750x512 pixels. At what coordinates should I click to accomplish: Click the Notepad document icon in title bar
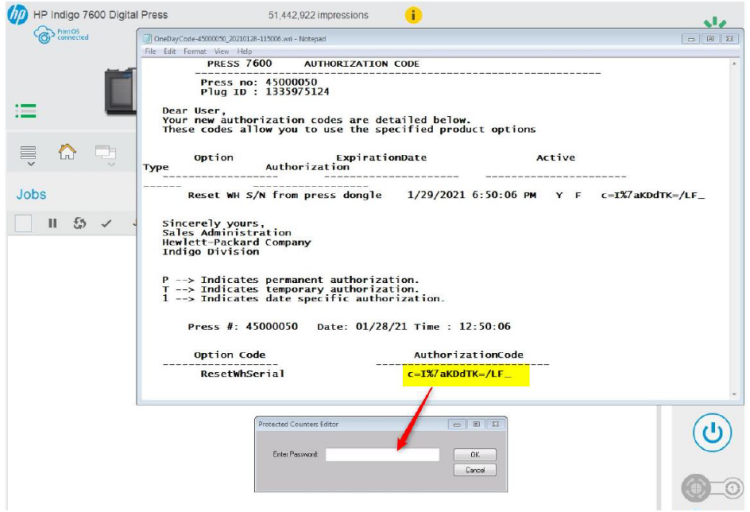(147, 39)
